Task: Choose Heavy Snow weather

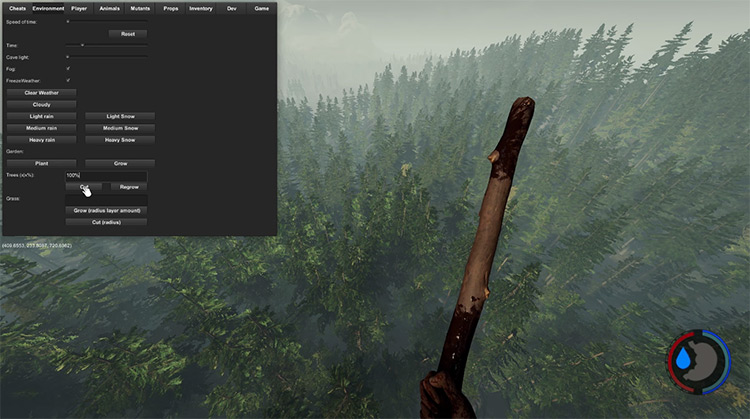Action: tap(120, 140)
